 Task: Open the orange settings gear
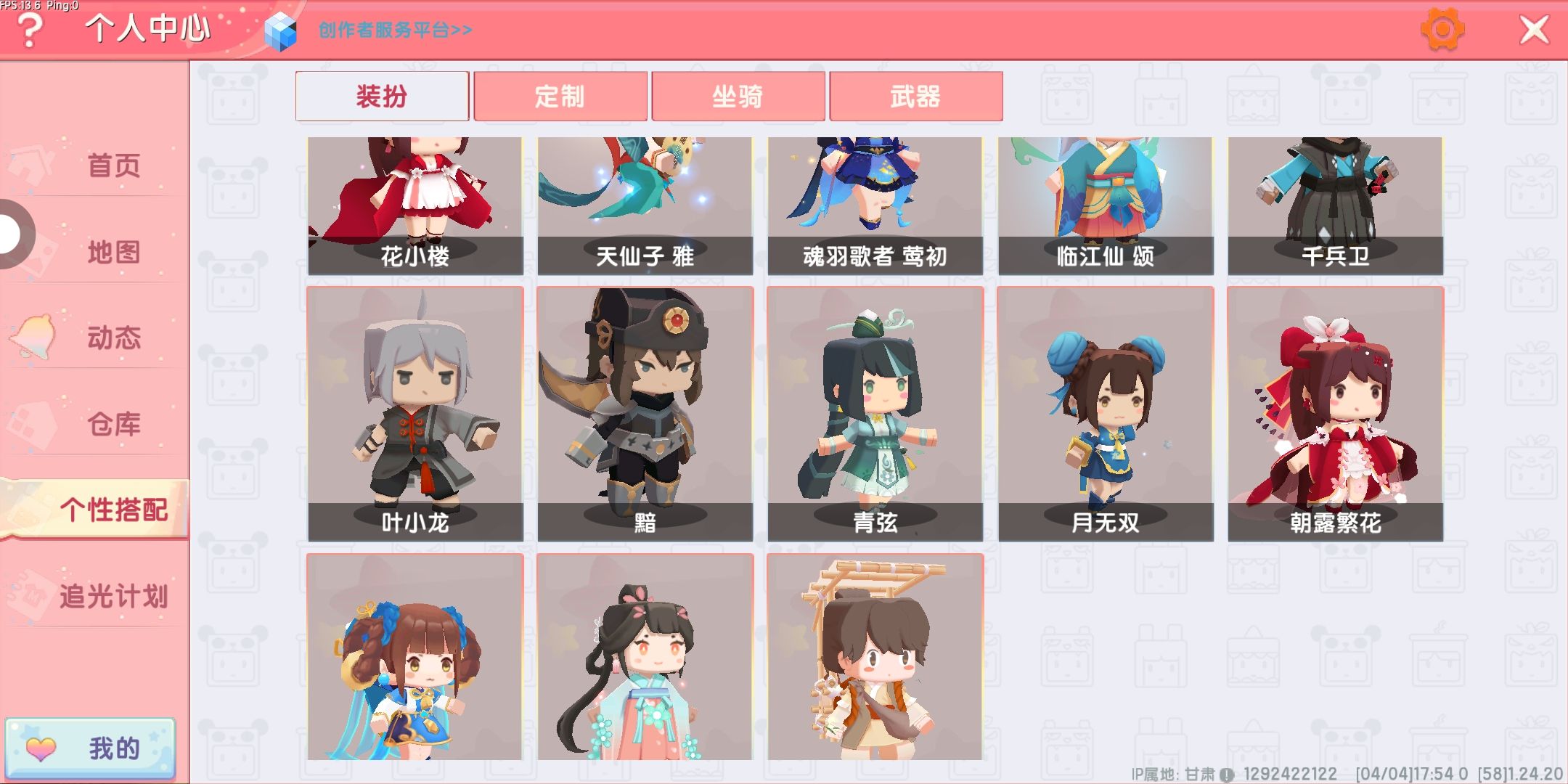click(1442, 29)
